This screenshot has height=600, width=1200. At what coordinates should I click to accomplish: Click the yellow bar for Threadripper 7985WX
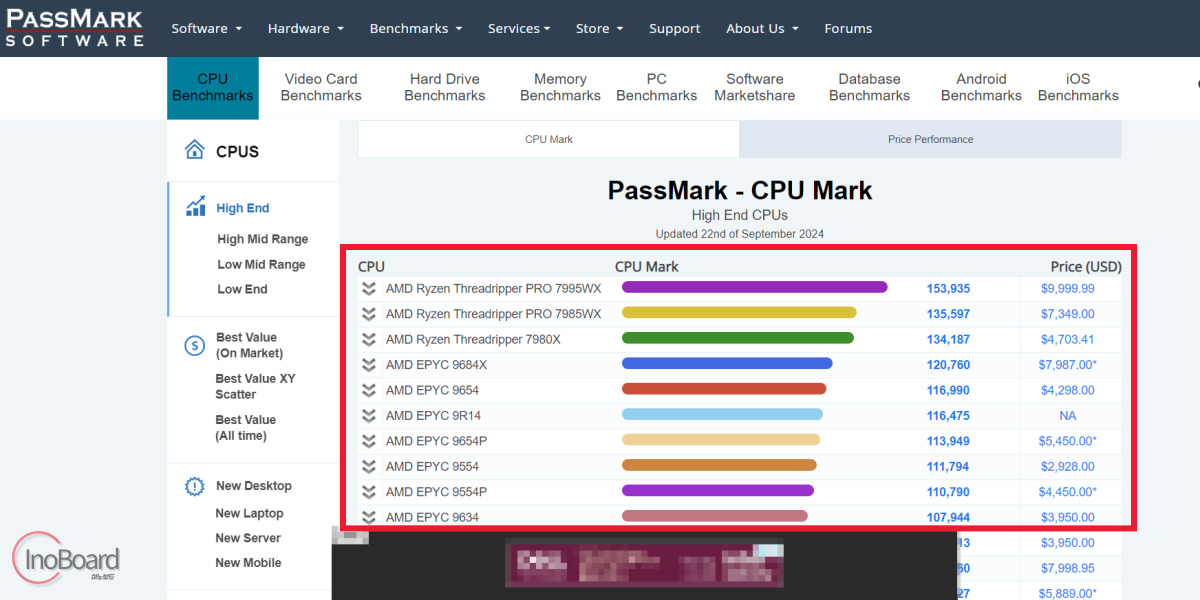739,313
